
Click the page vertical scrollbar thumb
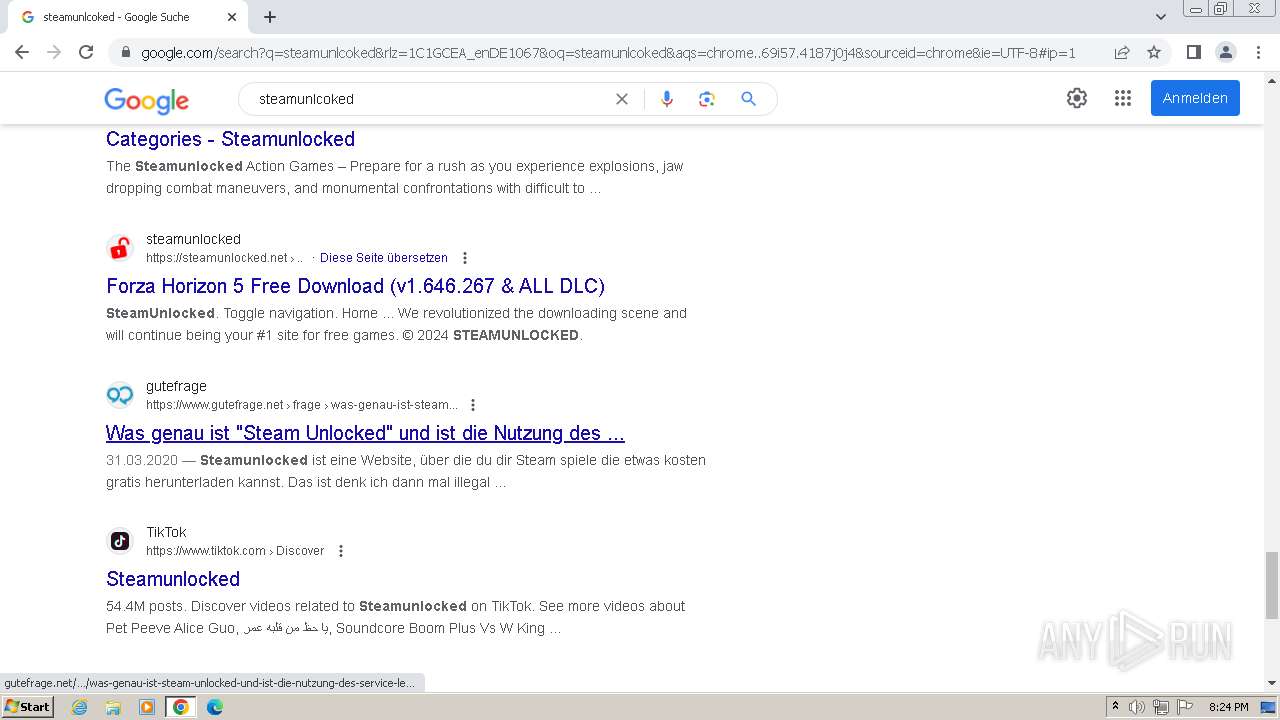[x=1272, y=585]
